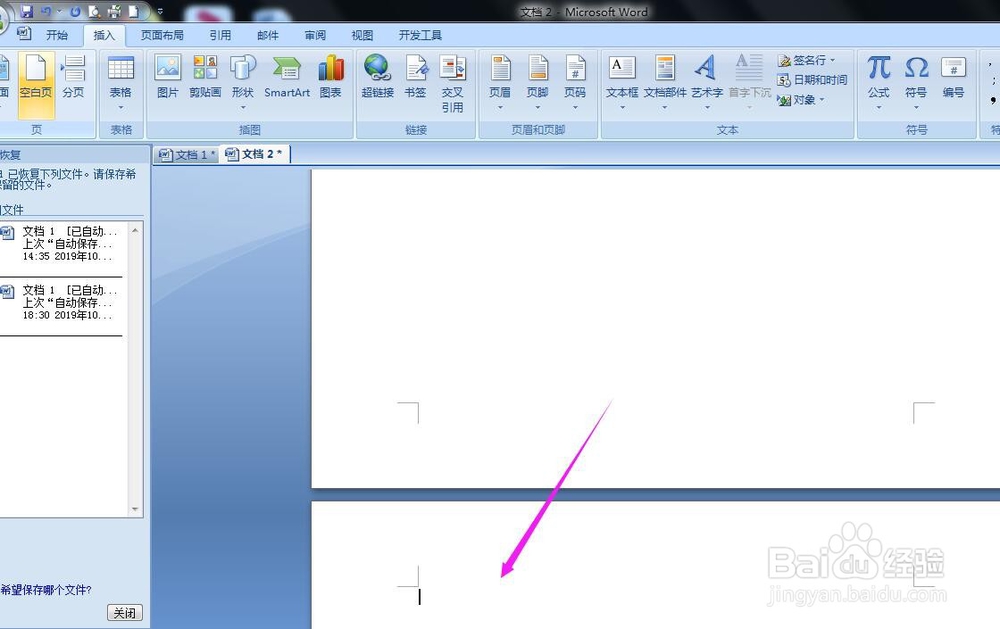Viewport: 1000px width, 629px height.
Task: Close the document recovery pane with 关闭
Action: (x=124, y=613)
